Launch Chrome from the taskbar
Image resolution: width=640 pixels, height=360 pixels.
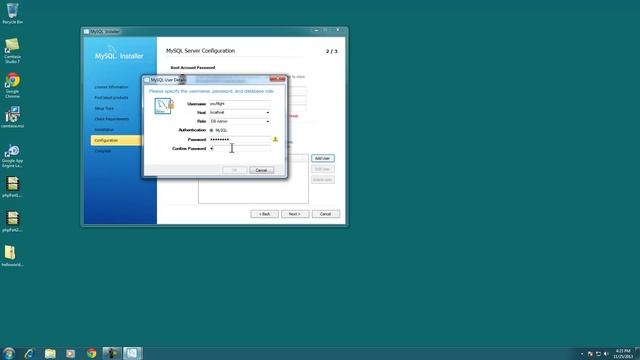(x=91, y=353)
